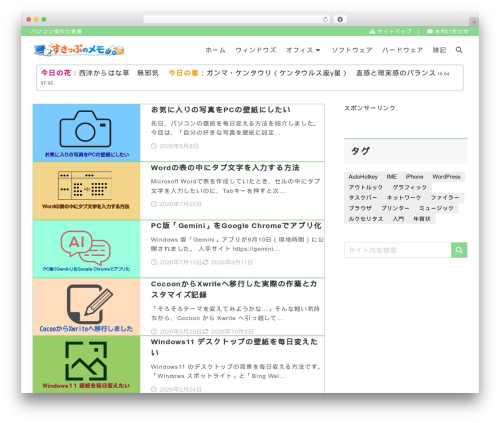Click the browser new tab plus button
The width and height of the screenshot is (500, 423).
[x=474, y=22]
